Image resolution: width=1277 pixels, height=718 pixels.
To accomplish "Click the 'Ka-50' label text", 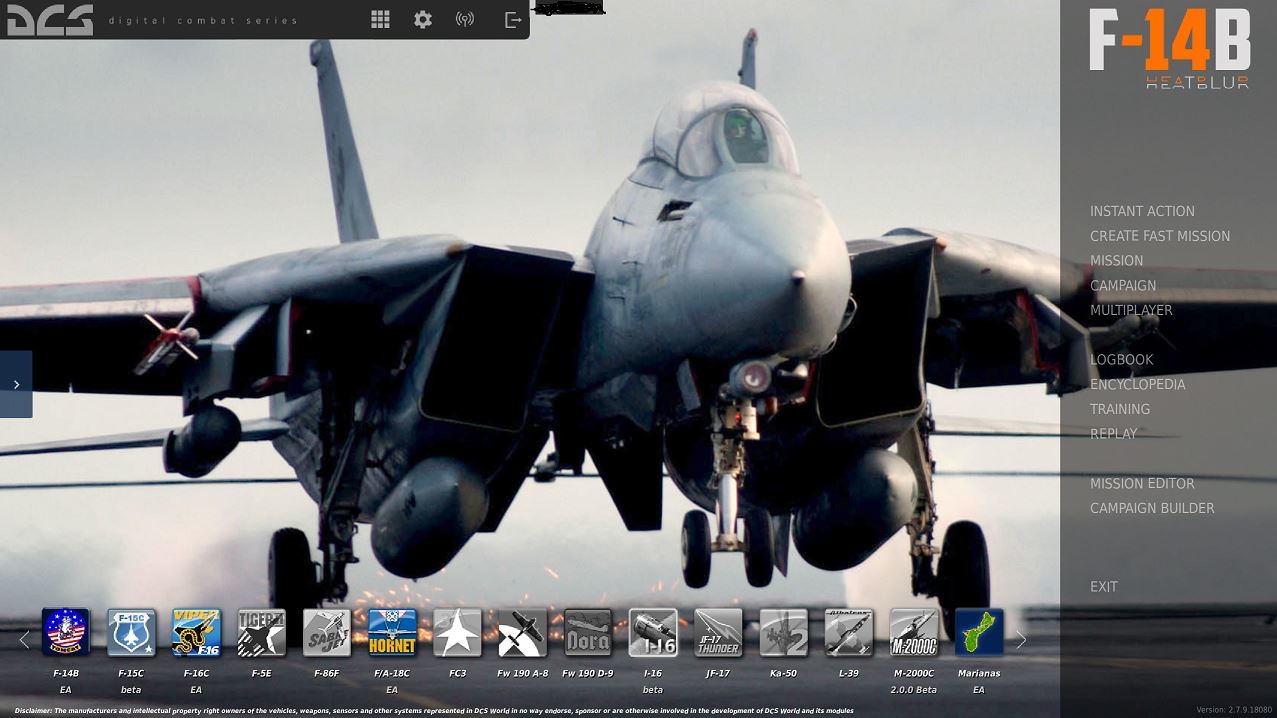I will click(x=784, y=674).
